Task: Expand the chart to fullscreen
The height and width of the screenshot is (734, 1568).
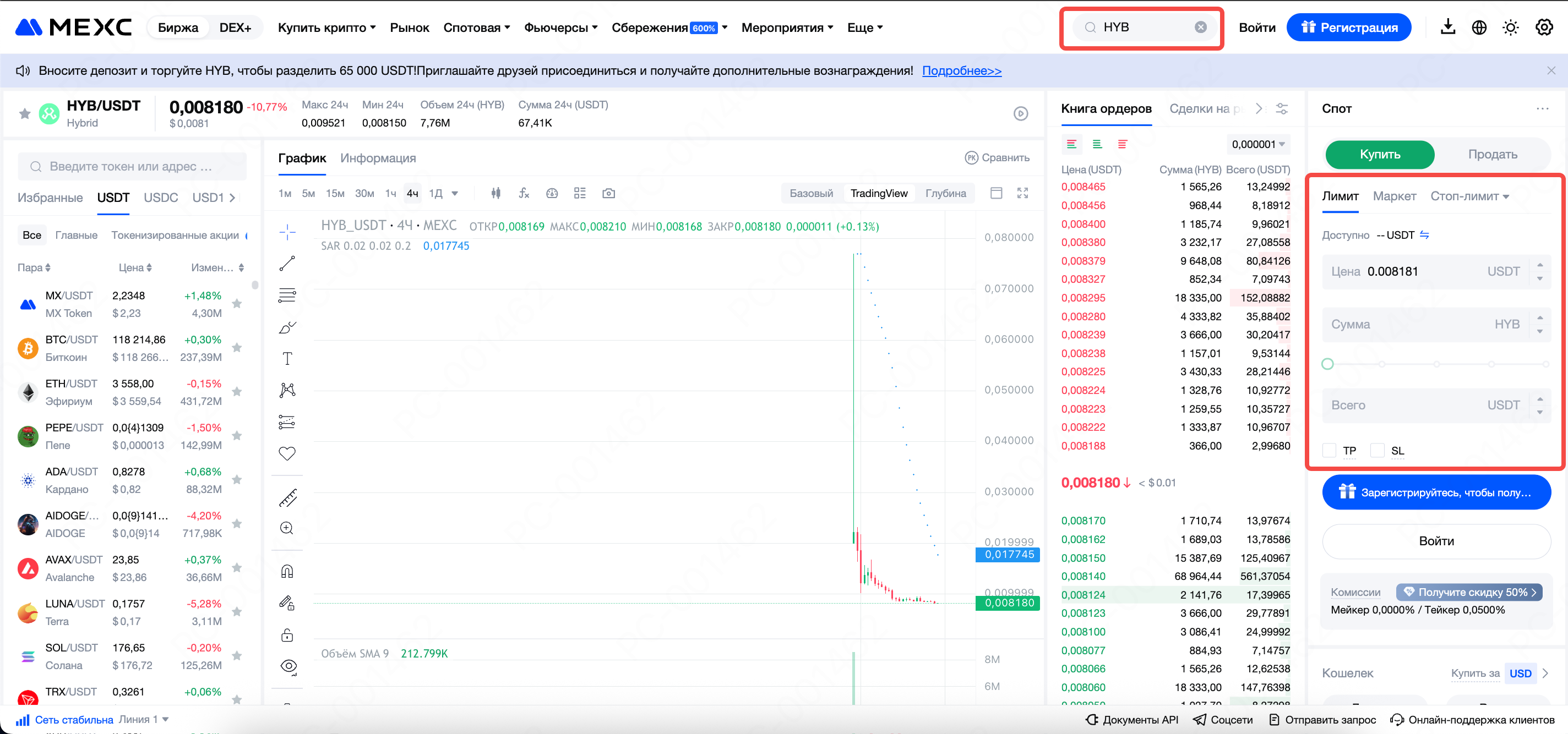Action: pyautogui.click(x=1022, y=193)
